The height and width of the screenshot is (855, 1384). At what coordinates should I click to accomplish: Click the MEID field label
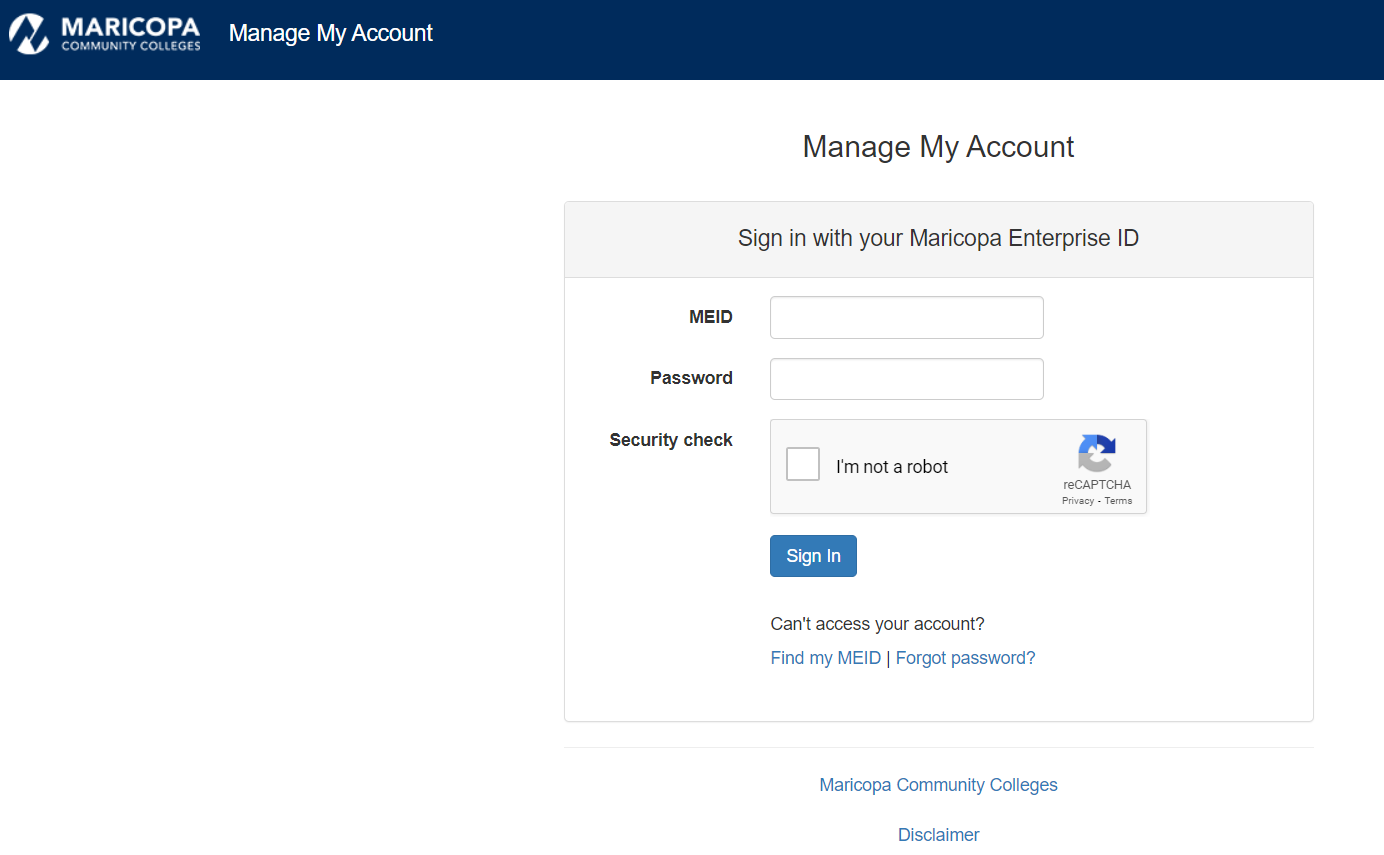coord(711,317)
